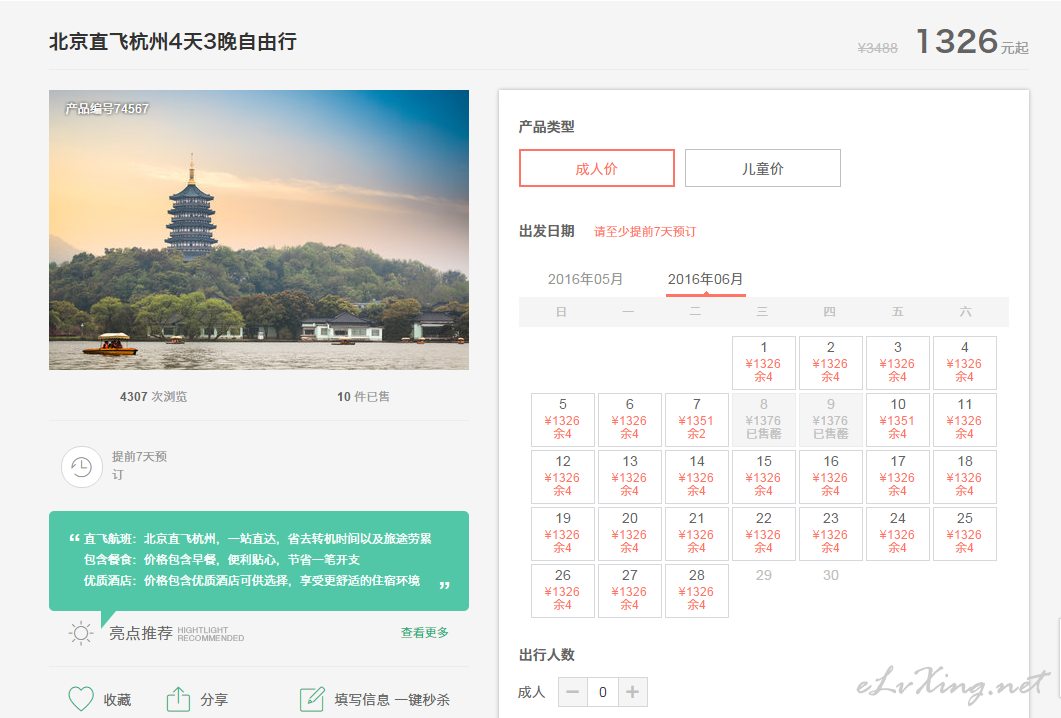Select the 成人价 product type
The width and height of the screenshot is (1061, 718).
[x=597, y=168]
